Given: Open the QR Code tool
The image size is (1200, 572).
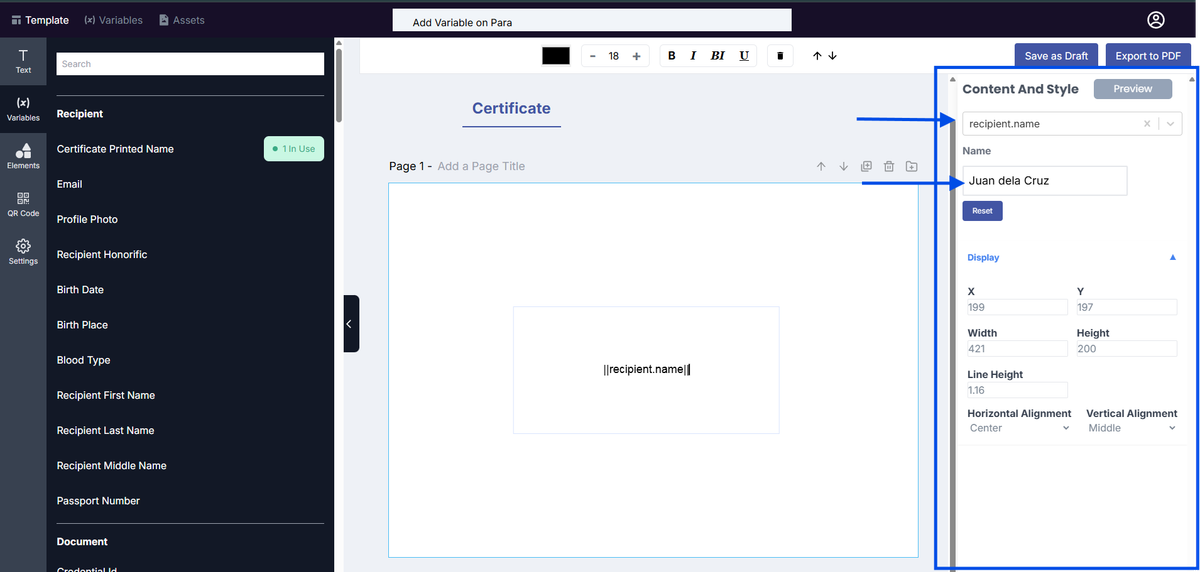Looking at the screenshot, I should pyautogui.click(x=23, y=204).
